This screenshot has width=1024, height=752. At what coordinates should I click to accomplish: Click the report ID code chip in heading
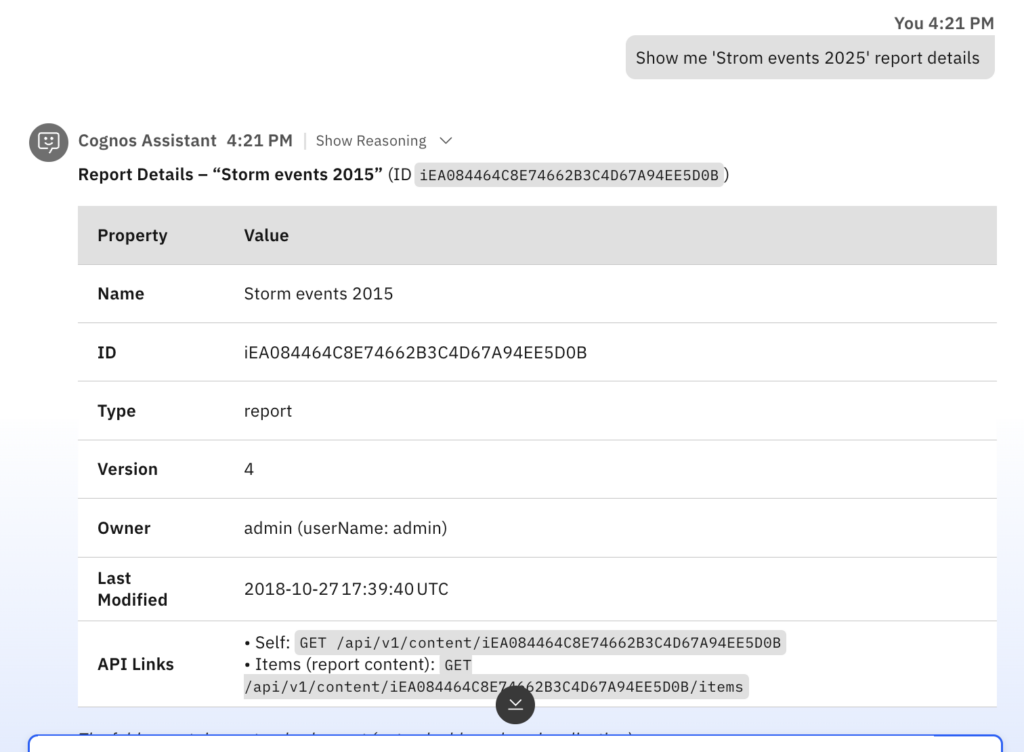(568, 175)
